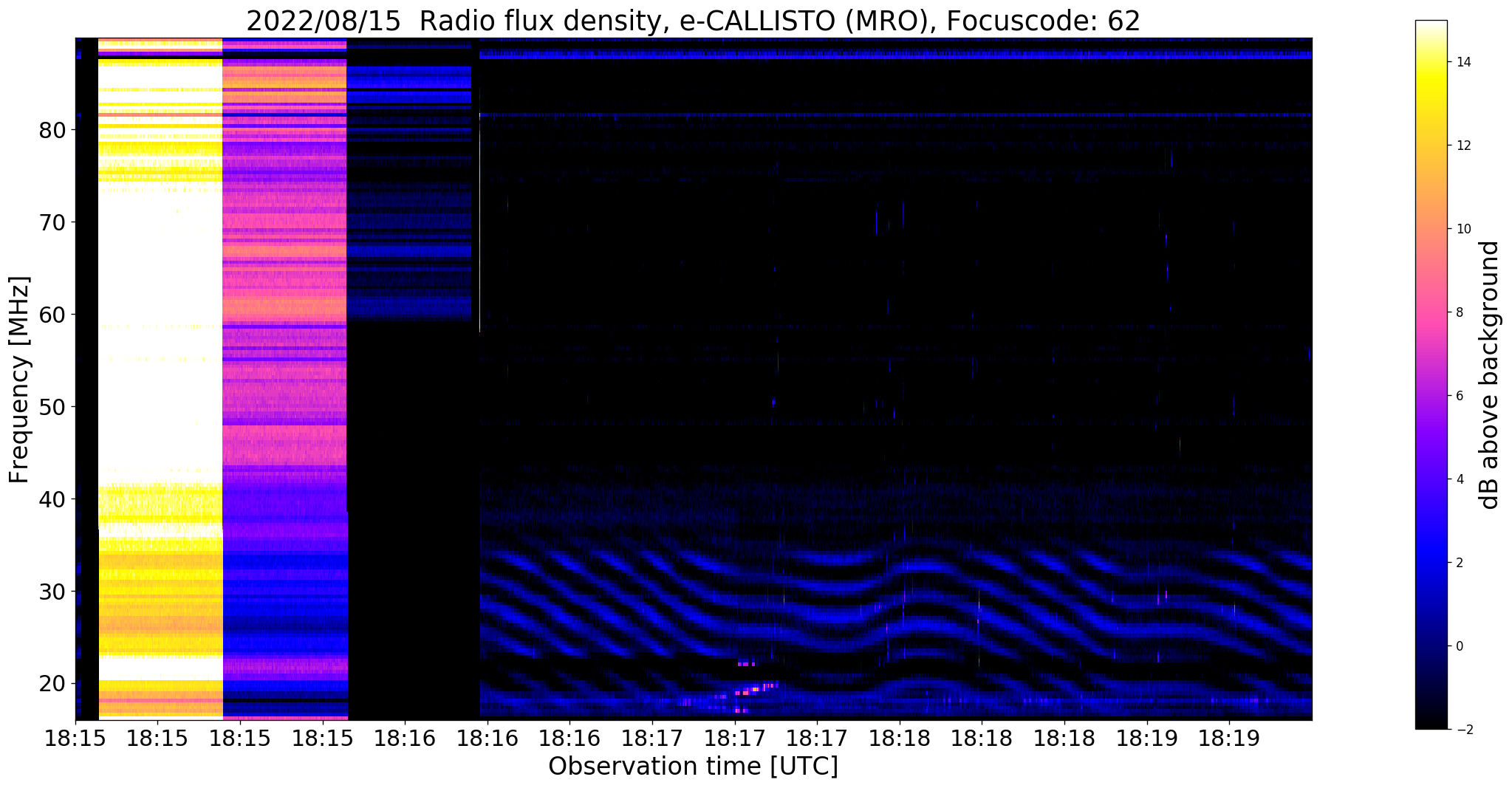Click the y-axis tick label 50
Screen dimensions: 1512x788
(x=53, y=408)
